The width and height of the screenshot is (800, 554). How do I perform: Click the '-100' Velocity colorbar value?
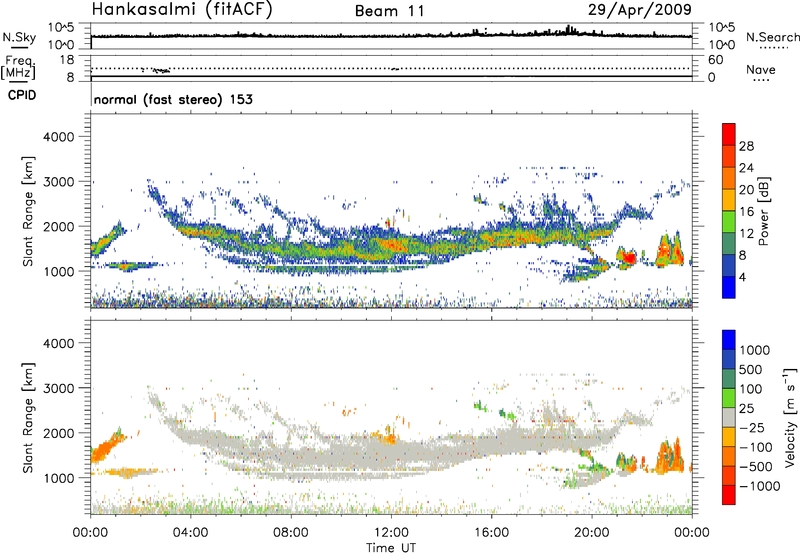coord(756,447)
